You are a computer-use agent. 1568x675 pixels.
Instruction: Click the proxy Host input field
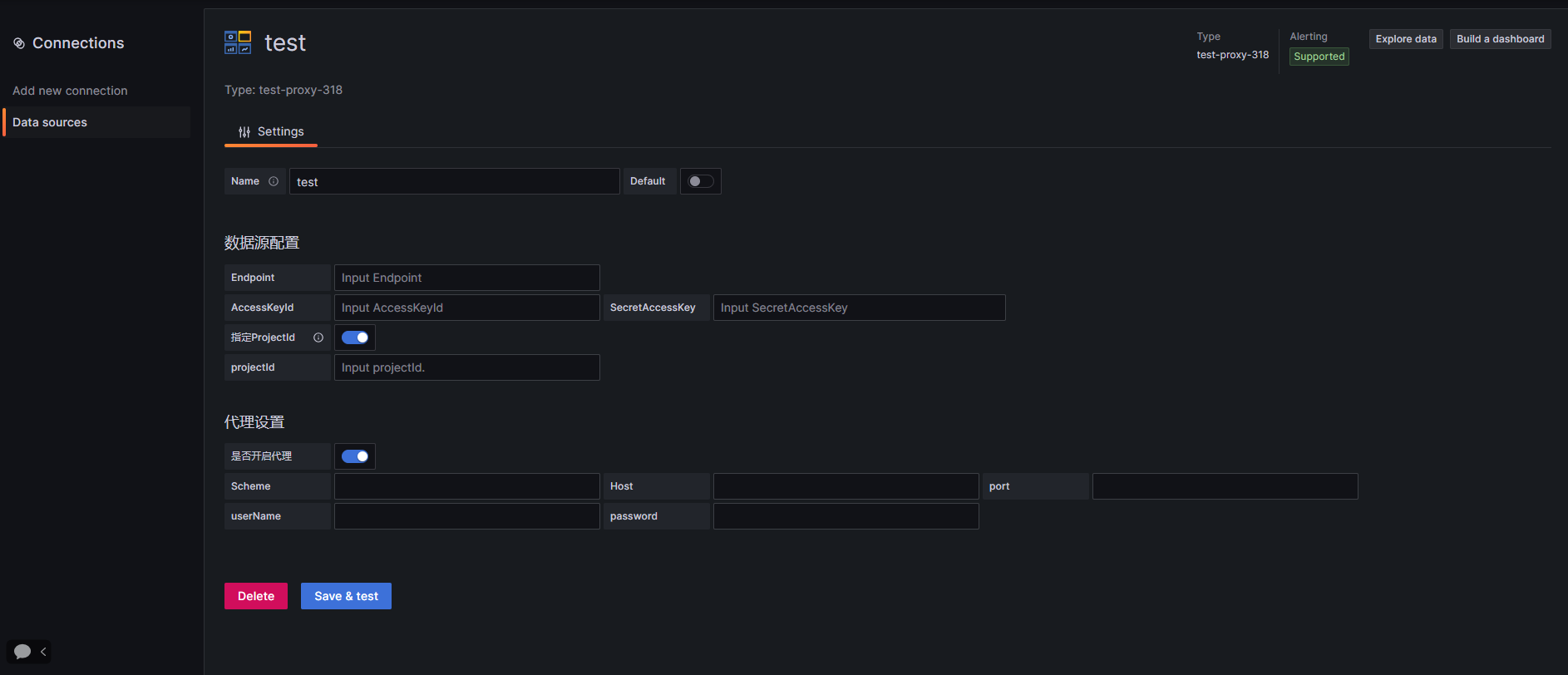846,486
